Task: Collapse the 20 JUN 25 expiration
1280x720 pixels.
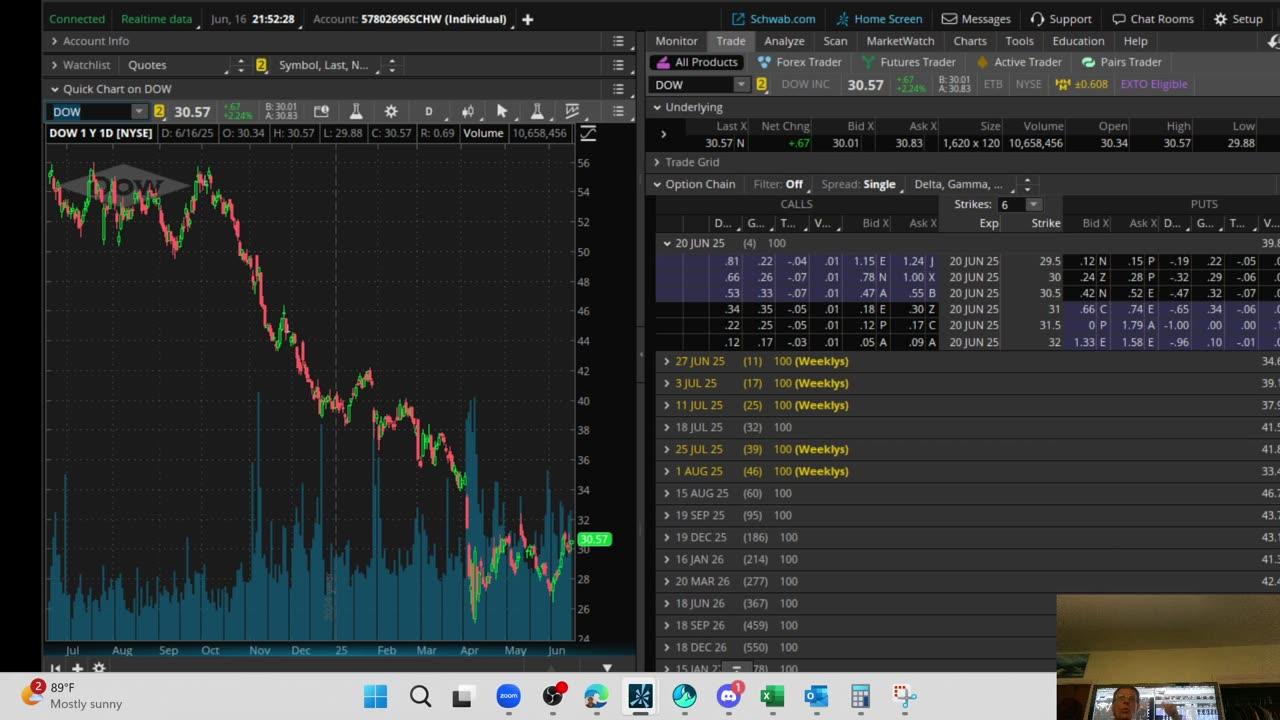Action: [667, 243]
